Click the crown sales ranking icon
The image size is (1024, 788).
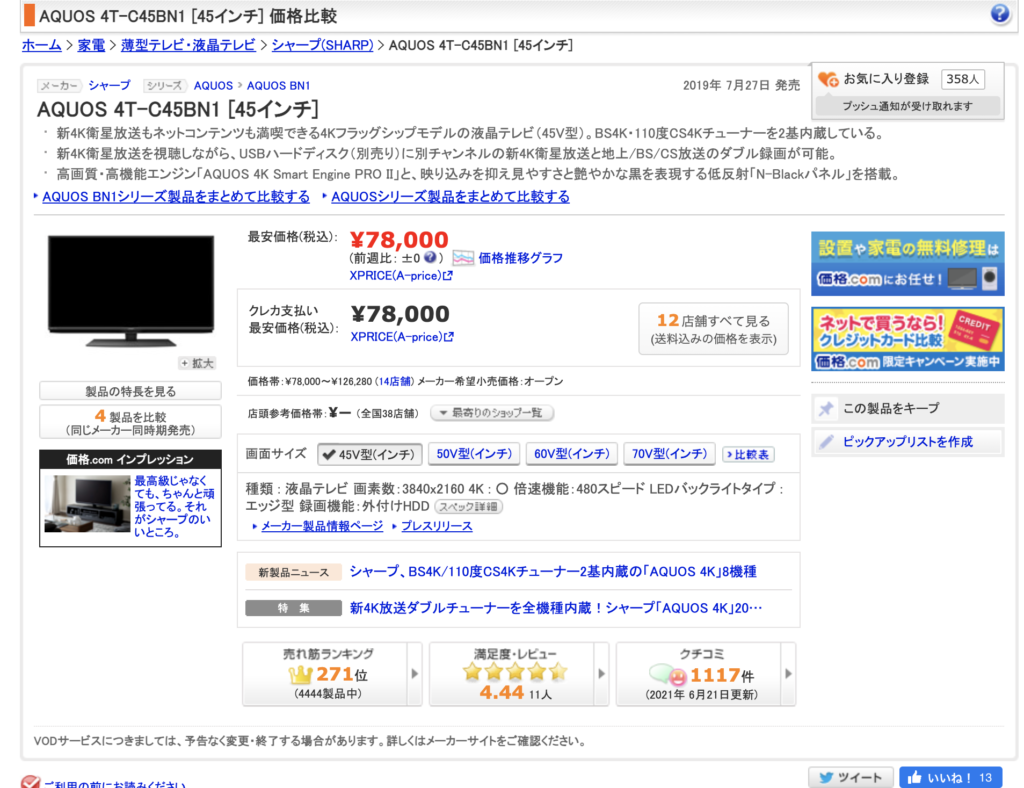point(302,675)
